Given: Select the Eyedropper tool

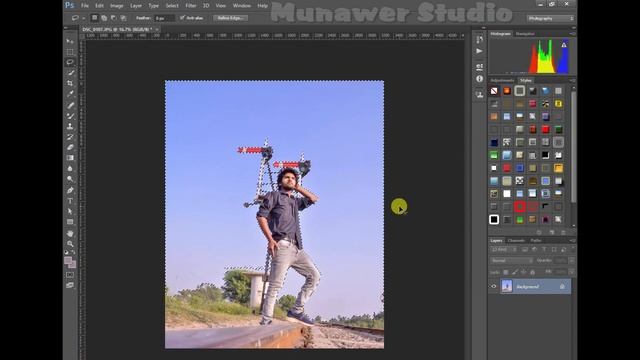Looking at the screenshot, I should (70, 94).
